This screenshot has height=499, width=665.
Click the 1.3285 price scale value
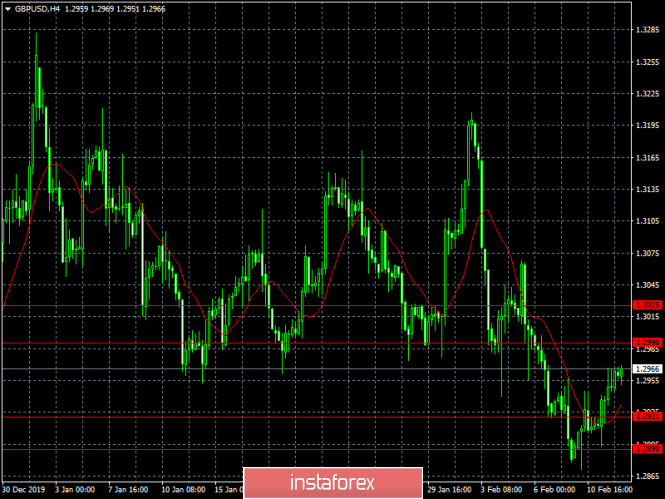[648, 30]
